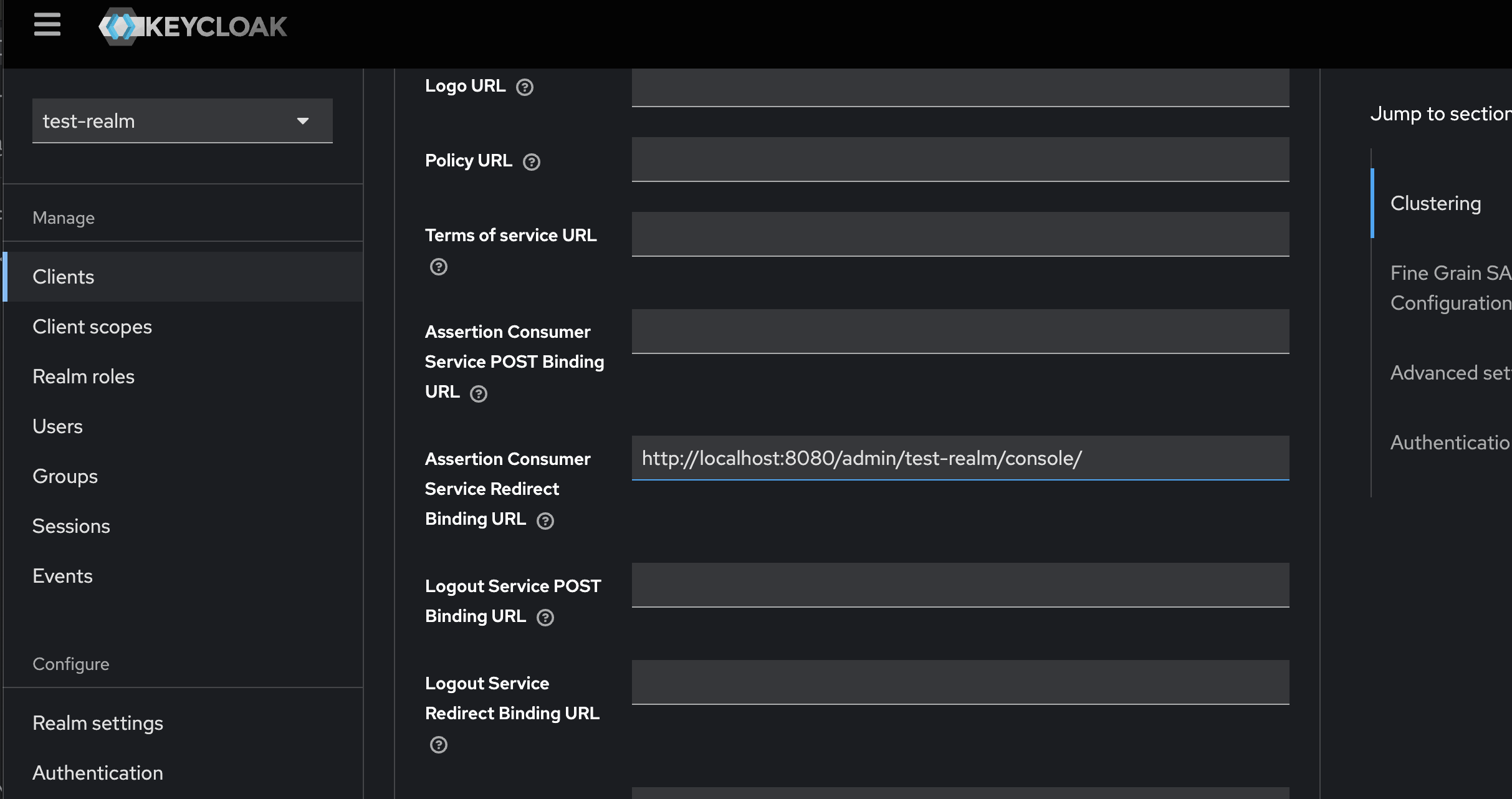Show help for Assertion Consumer Service Redirect Binding URL

click(x=545, y=521)
